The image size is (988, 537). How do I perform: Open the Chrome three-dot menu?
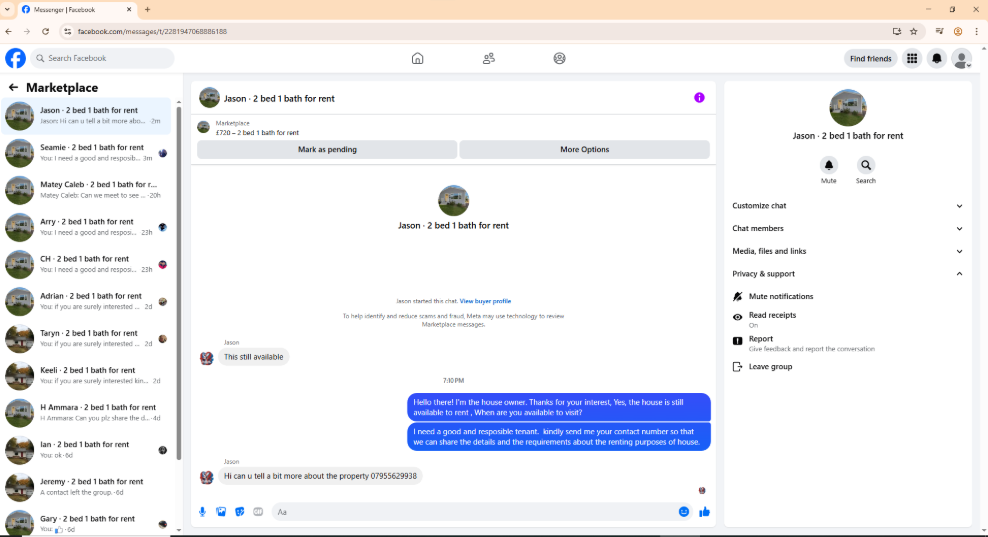click(976, 32)
